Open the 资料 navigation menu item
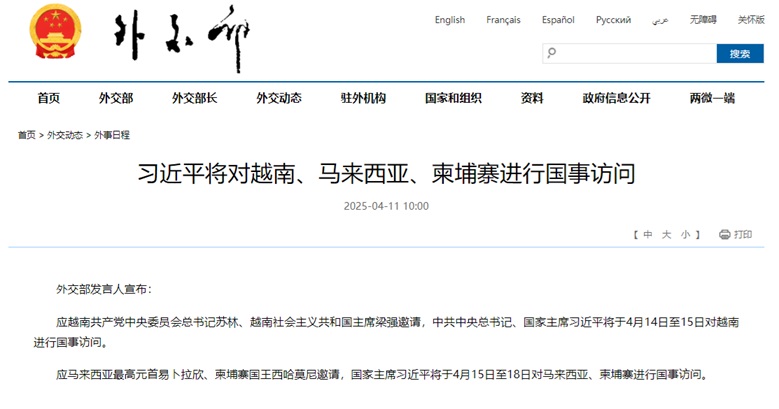 (x=532, y=98)
